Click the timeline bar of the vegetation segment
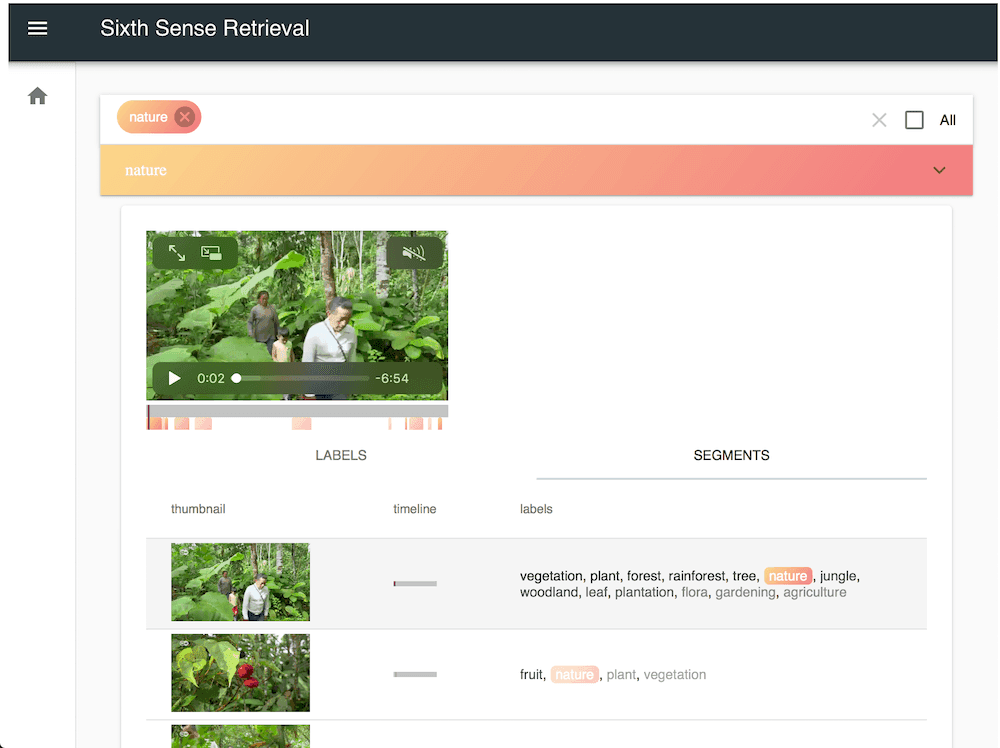Viewport: 1000px width, 748px height. click(415, 583)
